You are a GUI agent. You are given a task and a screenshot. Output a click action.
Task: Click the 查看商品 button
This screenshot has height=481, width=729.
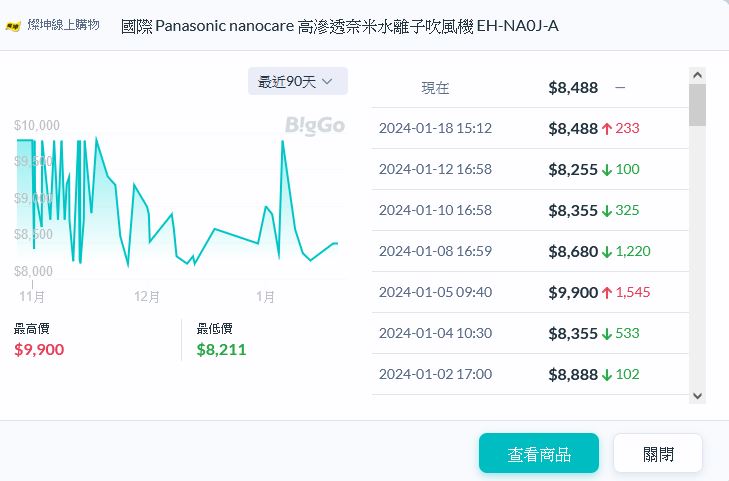point(538,454)
